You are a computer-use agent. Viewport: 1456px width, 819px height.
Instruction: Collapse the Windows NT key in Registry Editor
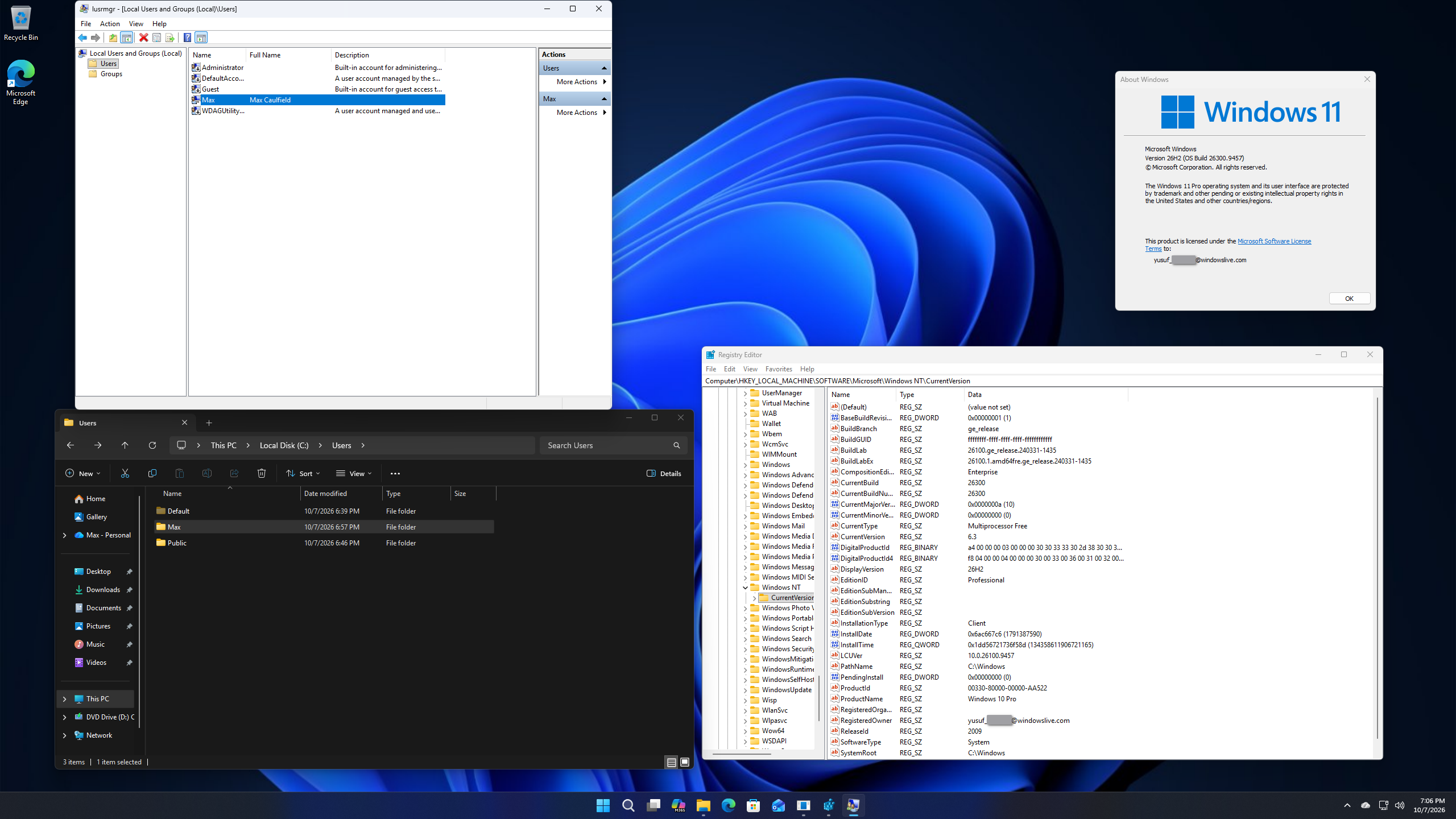click(745, 588)
